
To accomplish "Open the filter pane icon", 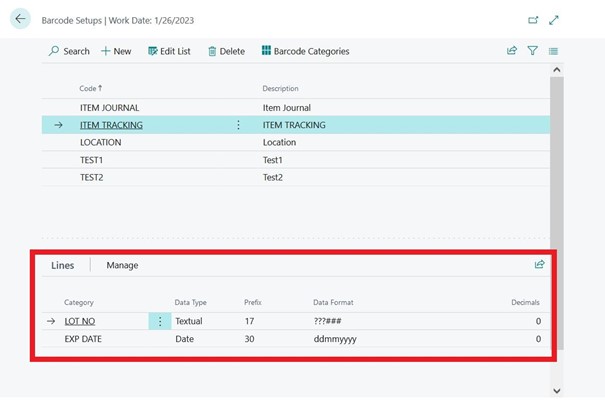I will pyautogui.click(x=532, y=51).
